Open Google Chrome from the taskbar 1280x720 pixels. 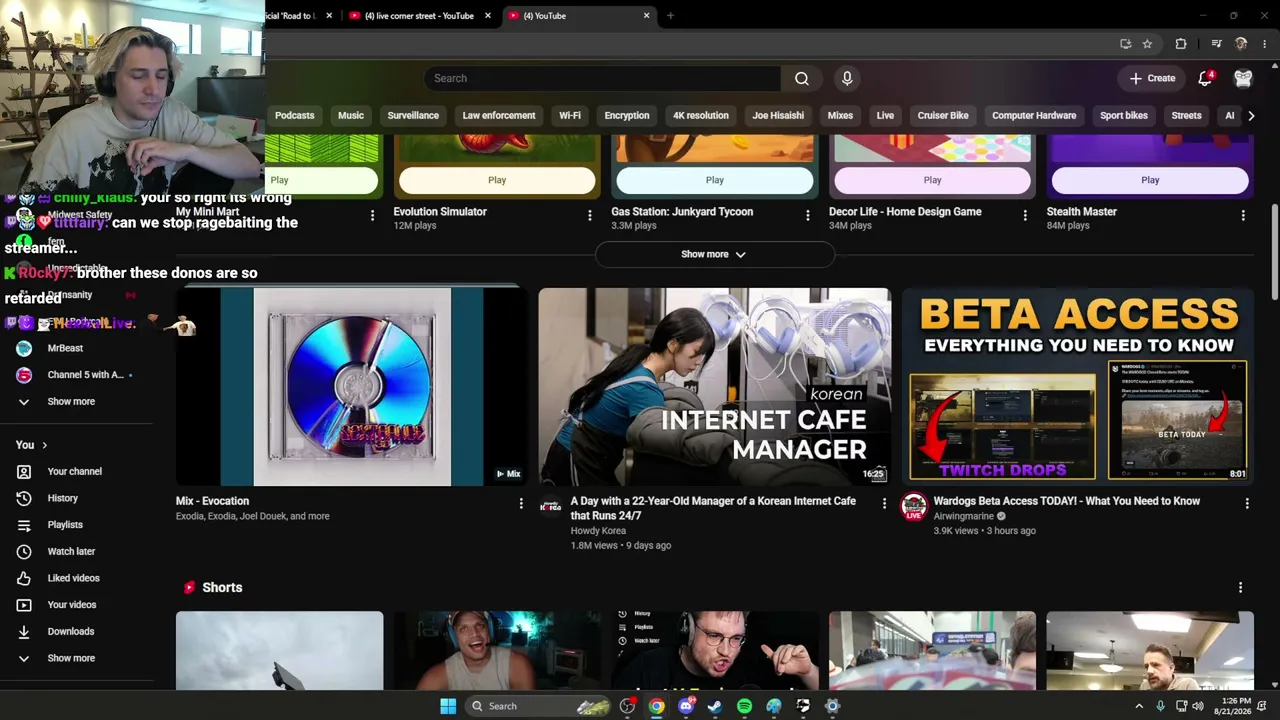click(x=656, y=706)
